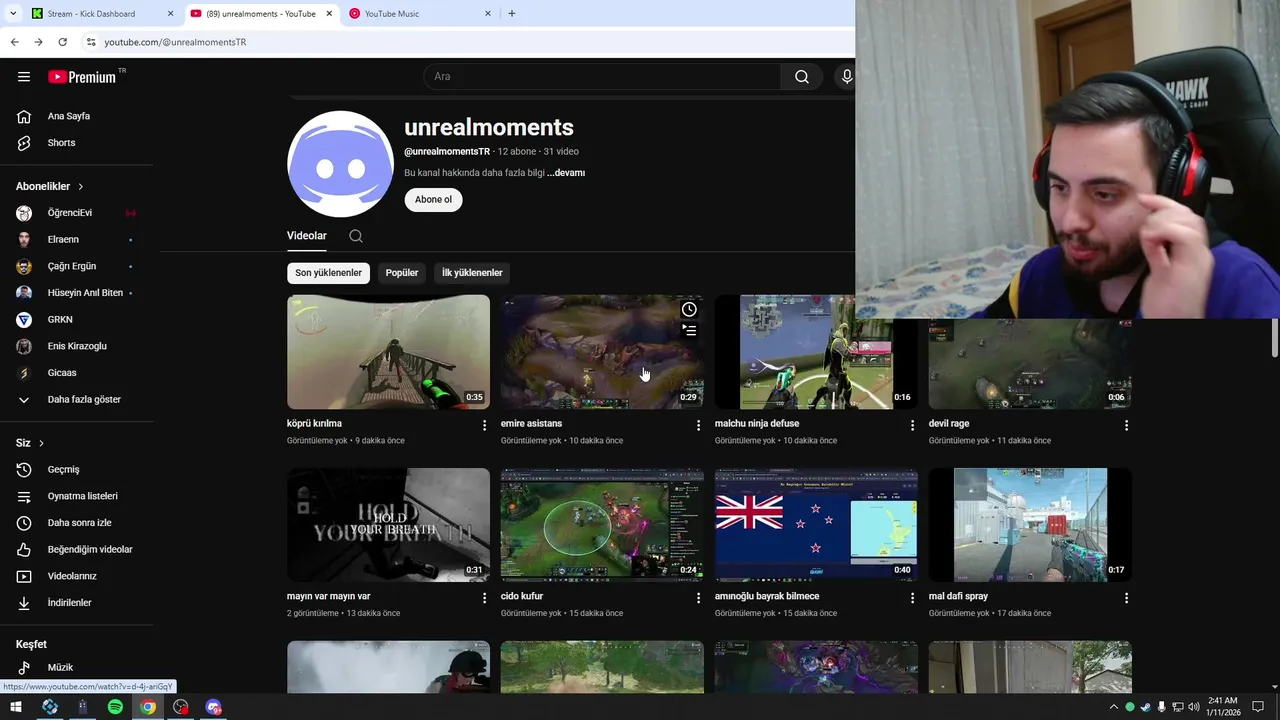Open options menu for cido kufur
1280x720 pixels.
[698, 598]
